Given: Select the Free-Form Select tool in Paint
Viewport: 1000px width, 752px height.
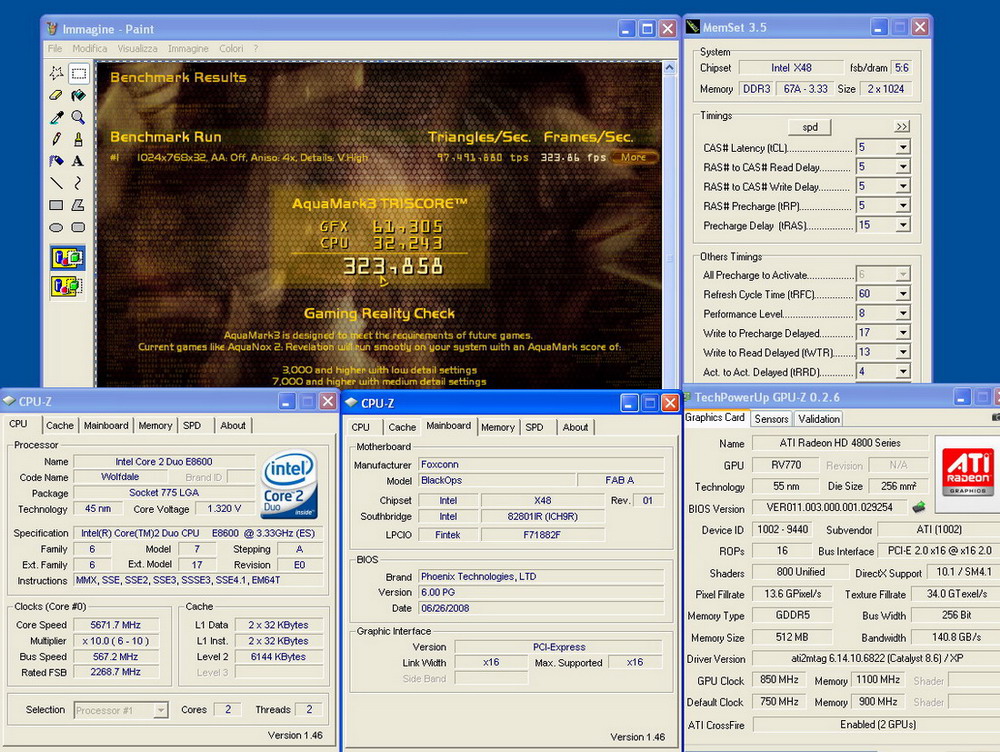Looking at the screenshot, I should tap(56, 73).
